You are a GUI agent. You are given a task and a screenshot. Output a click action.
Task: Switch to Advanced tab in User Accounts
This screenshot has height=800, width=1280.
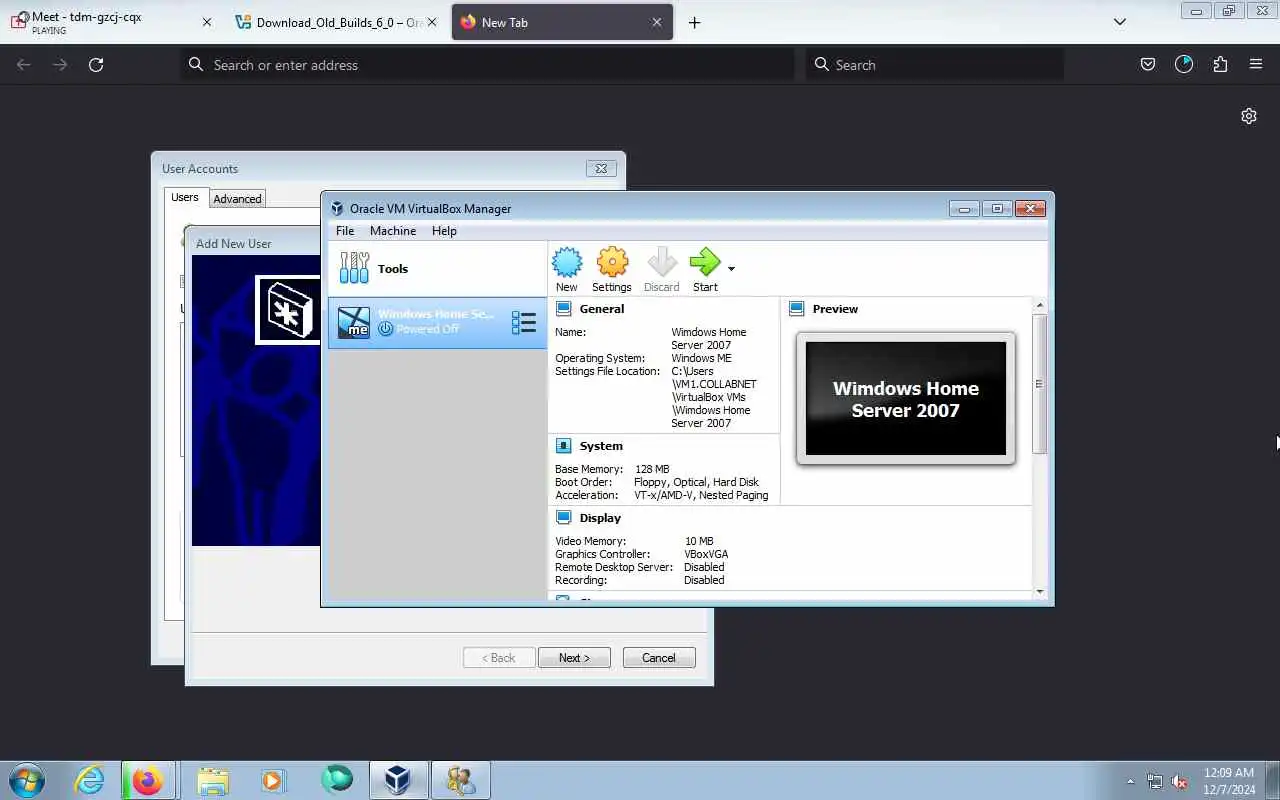coord(237,199)
